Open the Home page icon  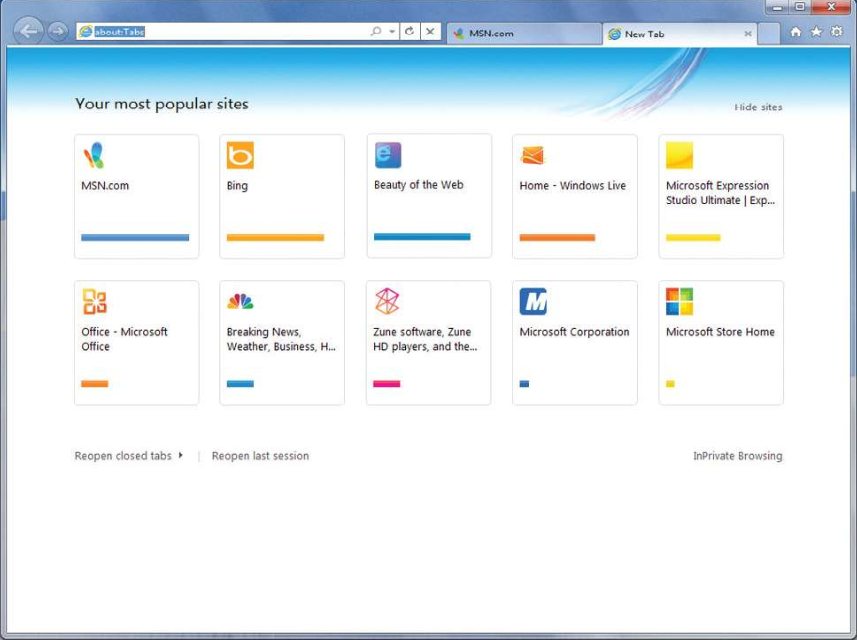click(x=796, y=32)
